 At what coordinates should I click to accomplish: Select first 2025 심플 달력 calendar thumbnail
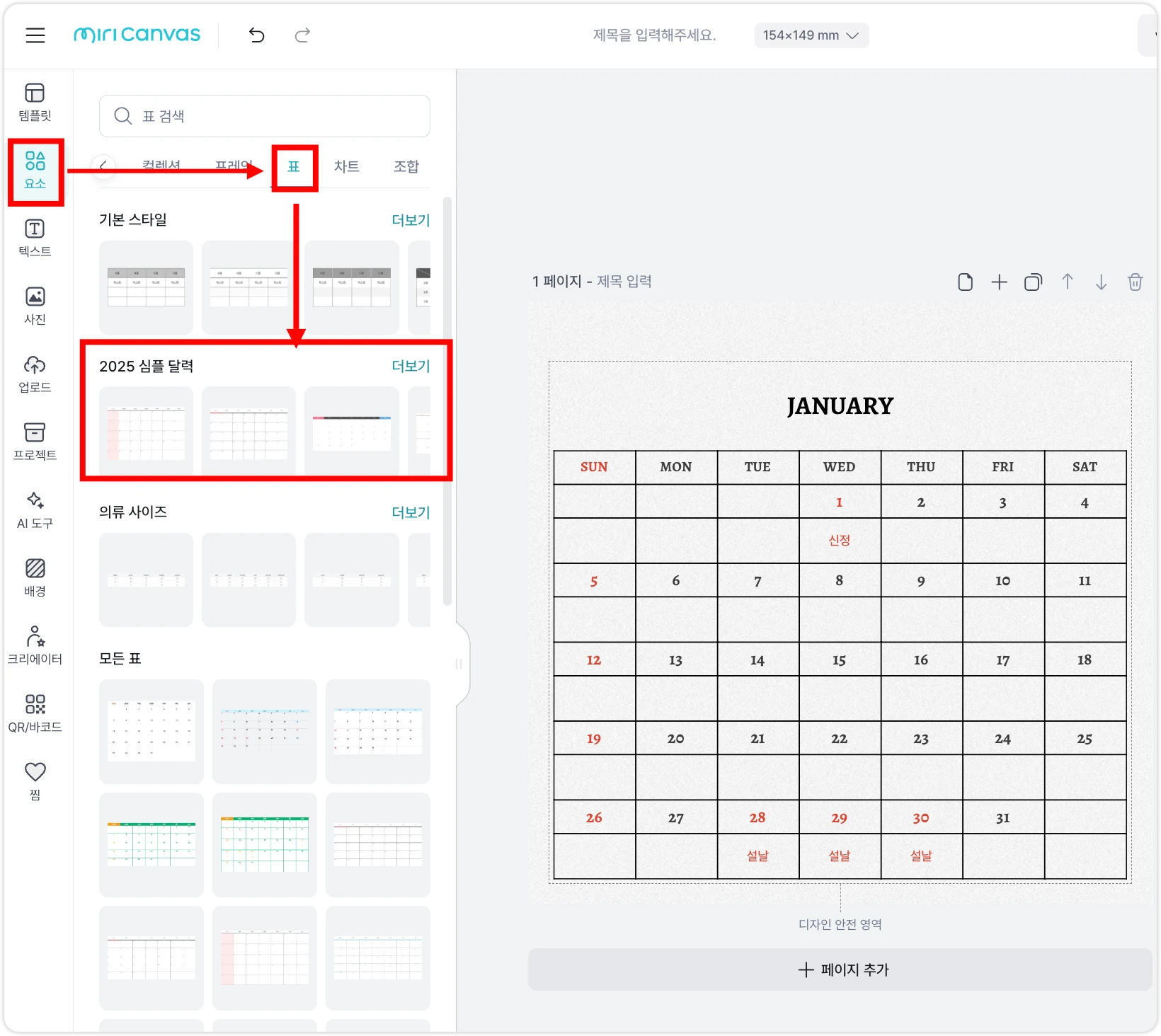click(x=146, y=432)
